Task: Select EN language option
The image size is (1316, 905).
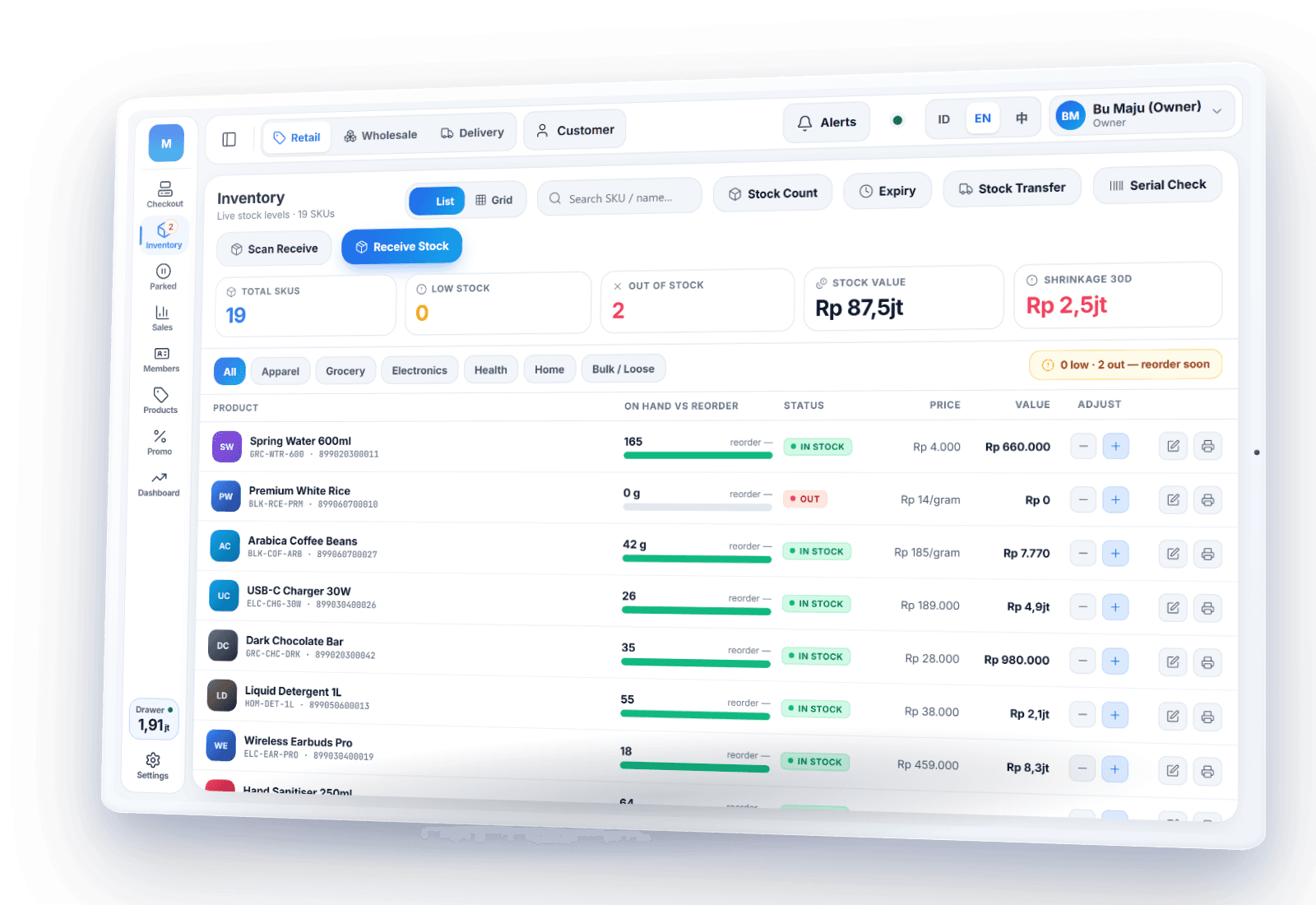Action: coord(982,118)
